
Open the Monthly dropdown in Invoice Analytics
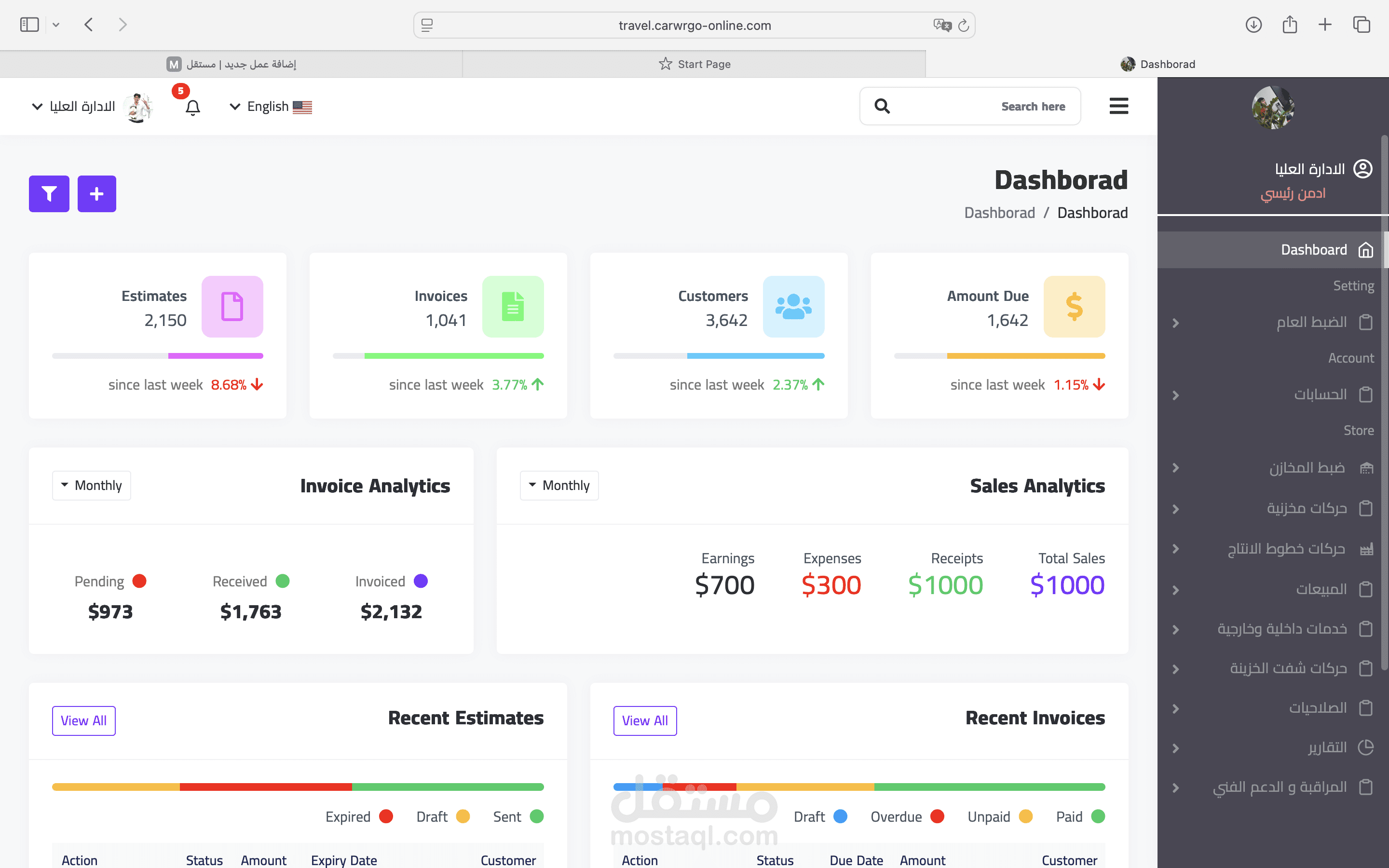[91, 485]
